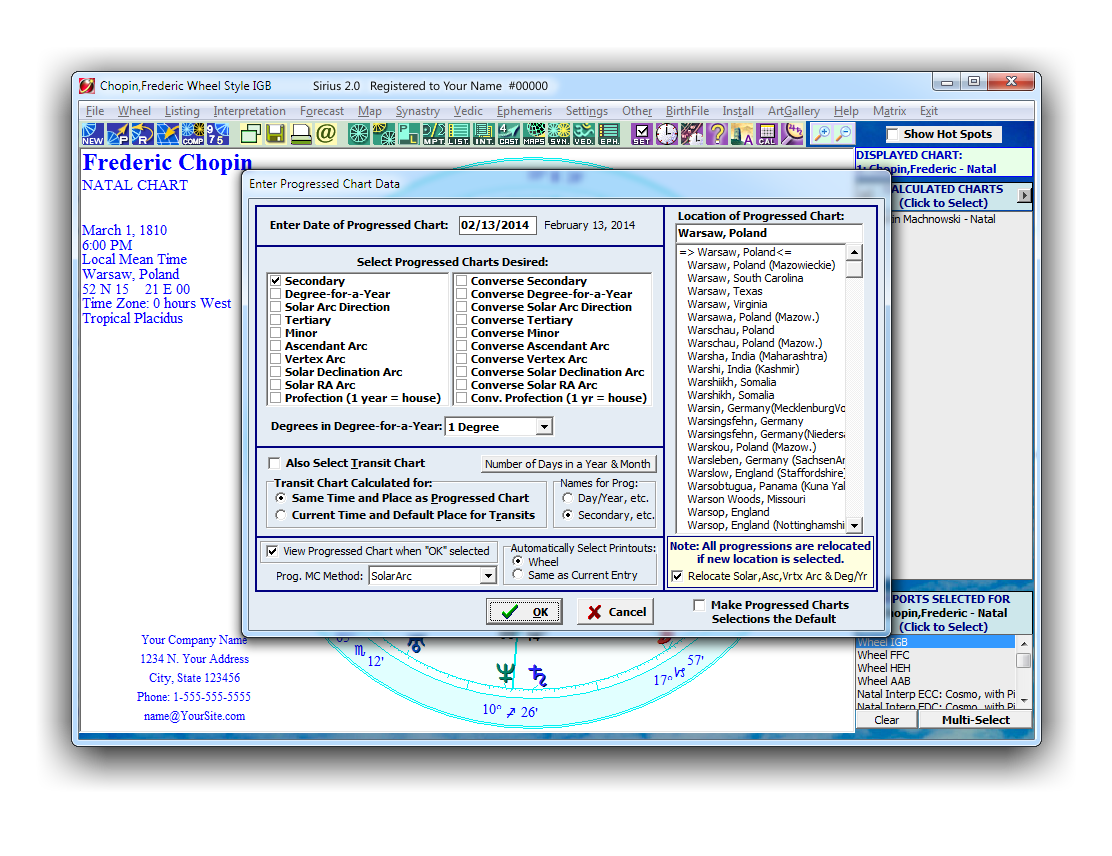Click the Clear button in the reports panel

[886, 720]
